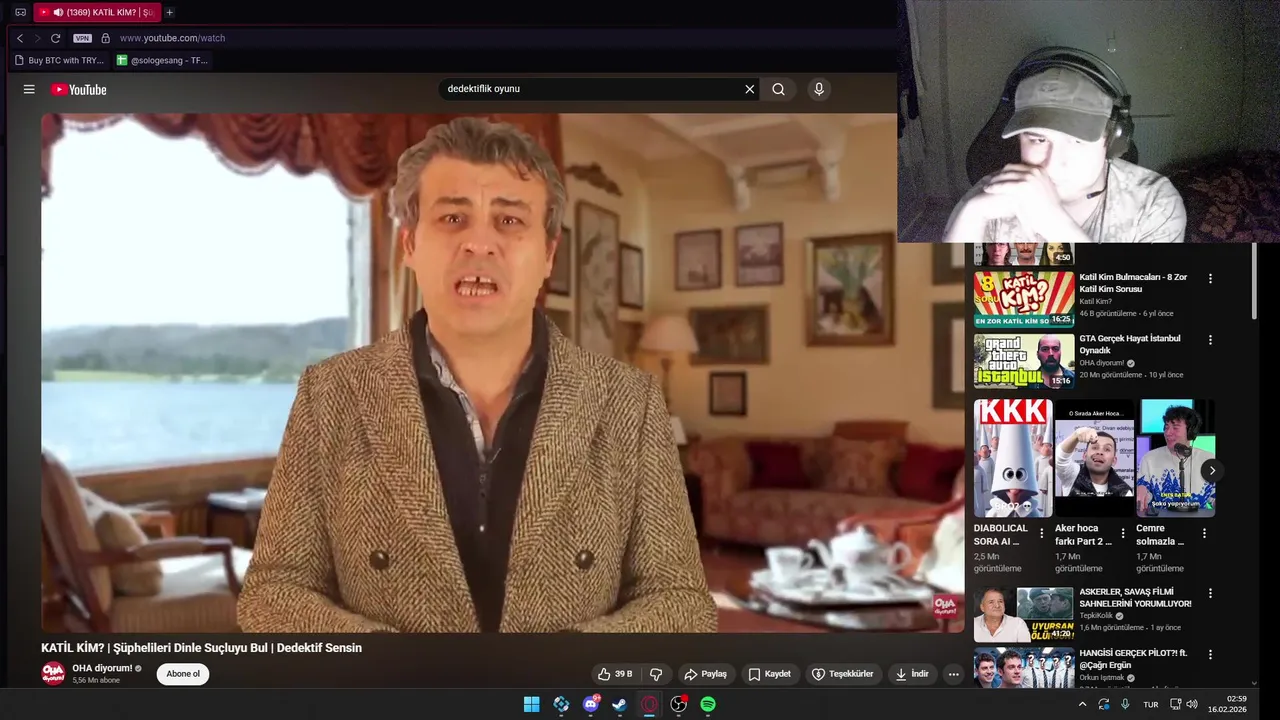Screen dimensions: 1280x720
Task: Open Steam from the taskbar
Action: (620, 704)
